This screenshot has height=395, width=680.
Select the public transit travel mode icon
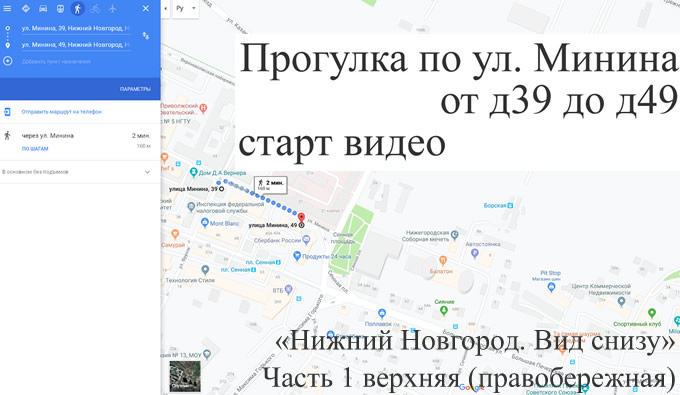click(x=60, y=8)
